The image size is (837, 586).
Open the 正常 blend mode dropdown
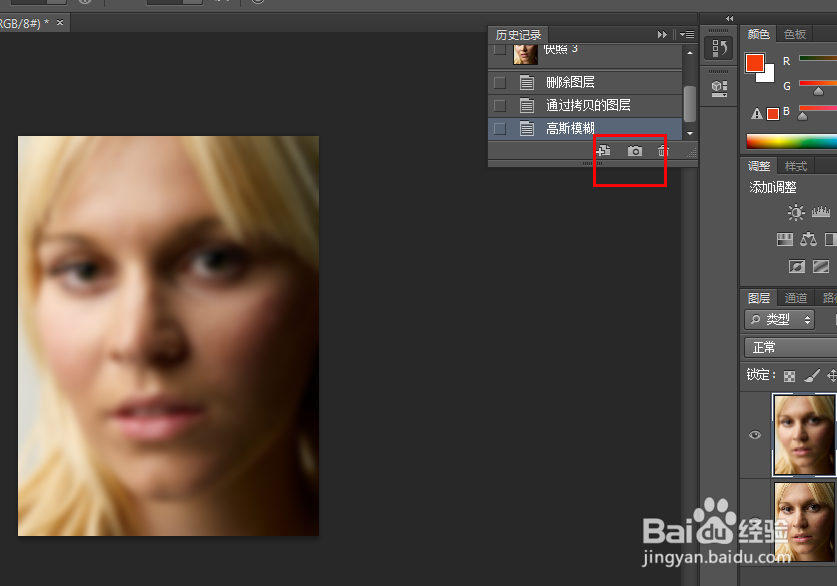[x=791, y=347]
